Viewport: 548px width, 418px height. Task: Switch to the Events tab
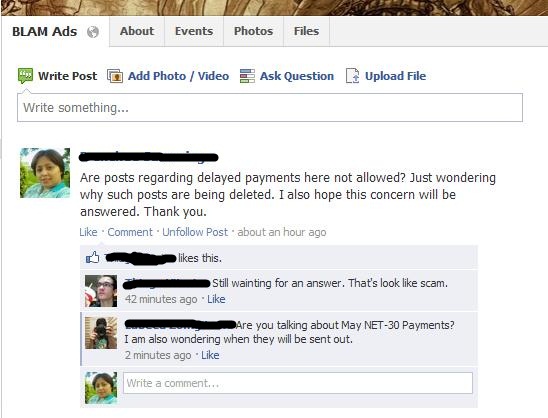coord(194,31)
